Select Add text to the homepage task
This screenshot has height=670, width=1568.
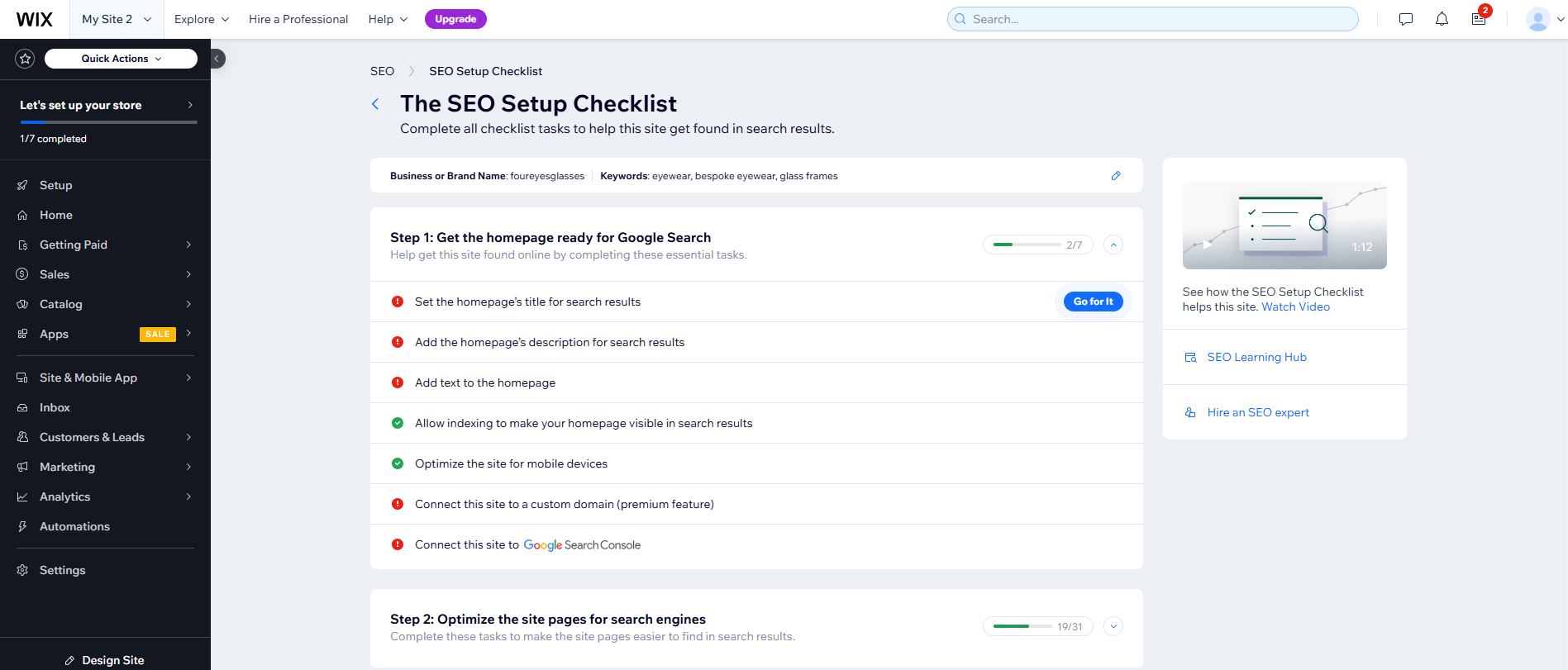coord(756,383)
